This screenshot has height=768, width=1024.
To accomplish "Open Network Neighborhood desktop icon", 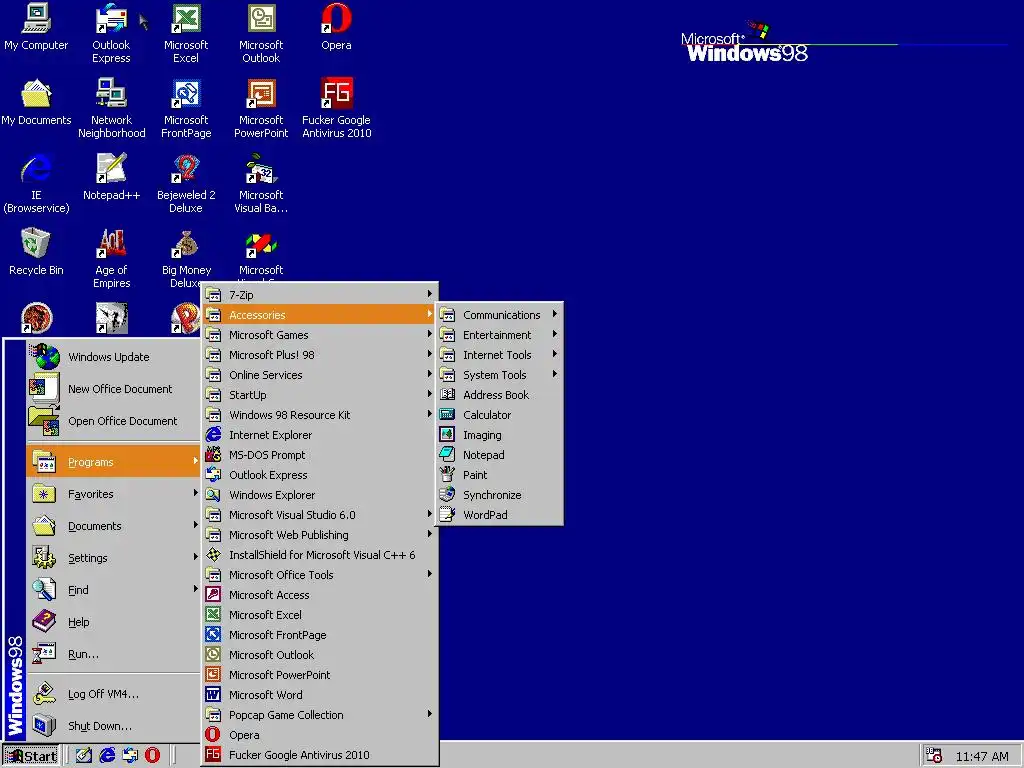I will pyautogui.click(x=111, y=109).
